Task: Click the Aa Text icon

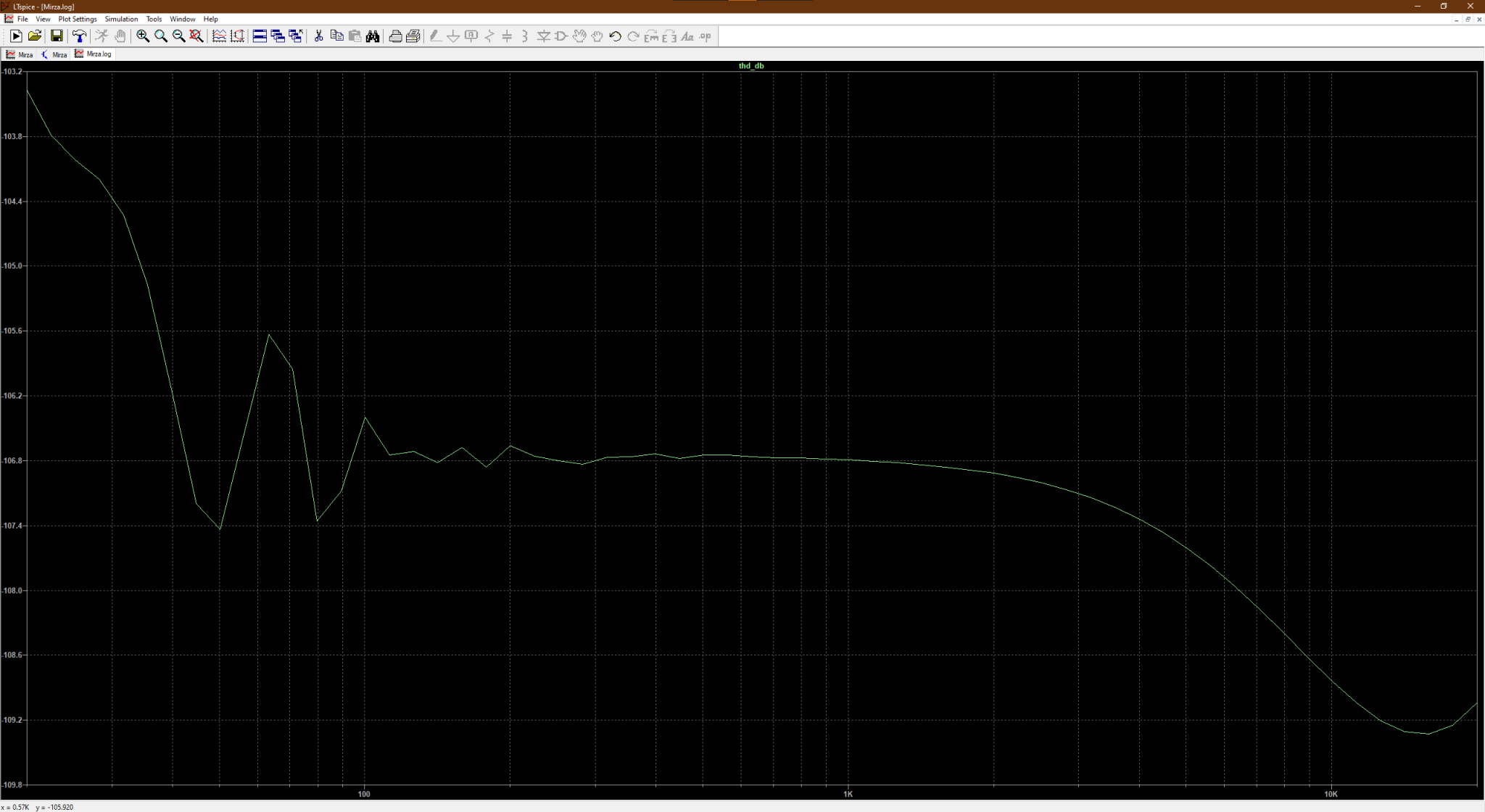Action: tap(687, 36)
